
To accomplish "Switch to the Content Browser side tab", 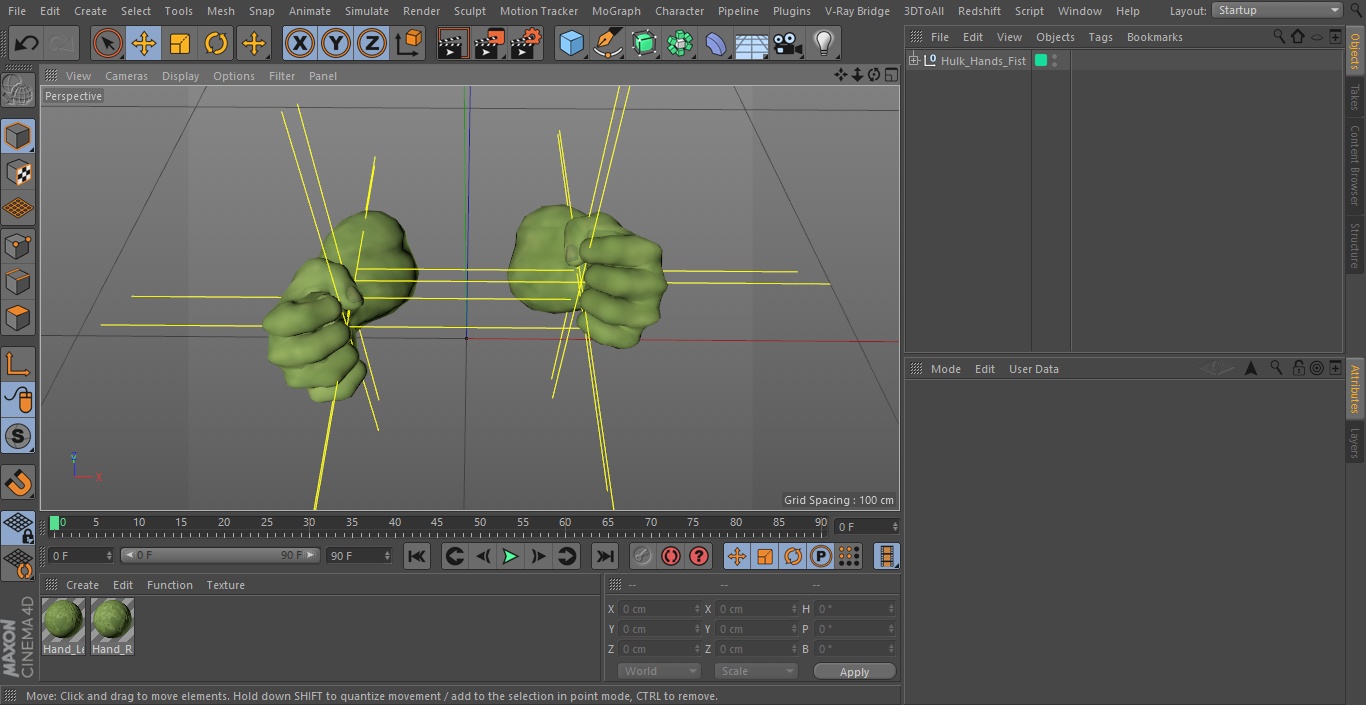I will tap(1355, 165).
